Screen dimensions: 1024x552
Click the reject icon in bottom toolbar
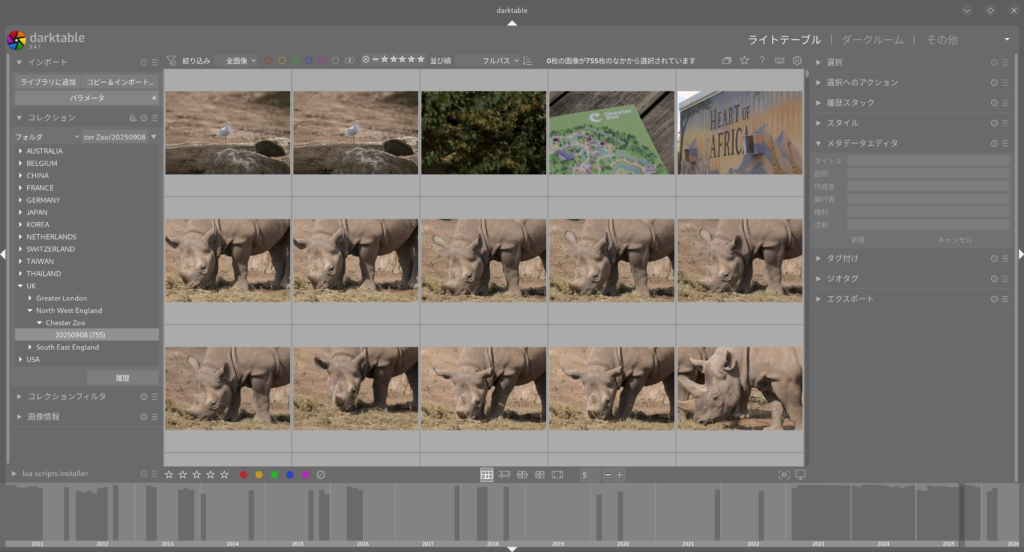321,475
